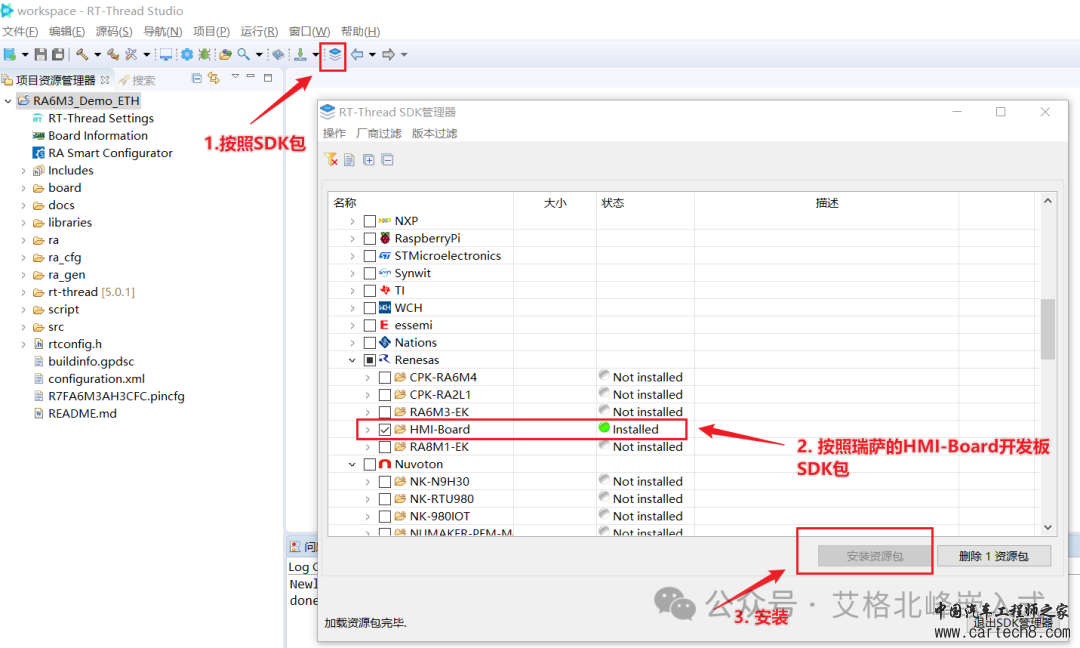Open the 项目(P) menu
The width and height of the screenshot is (1080, 648).
pos(211,32)
